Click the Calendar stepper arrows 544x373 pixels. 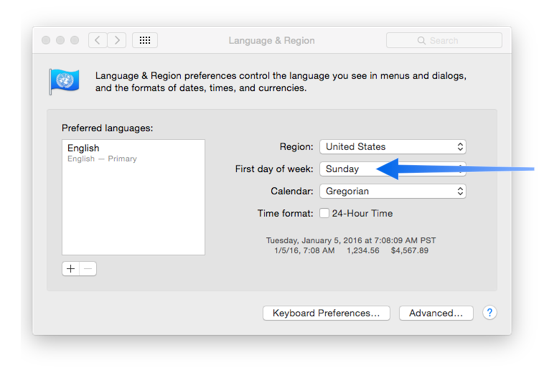(460, 191)
